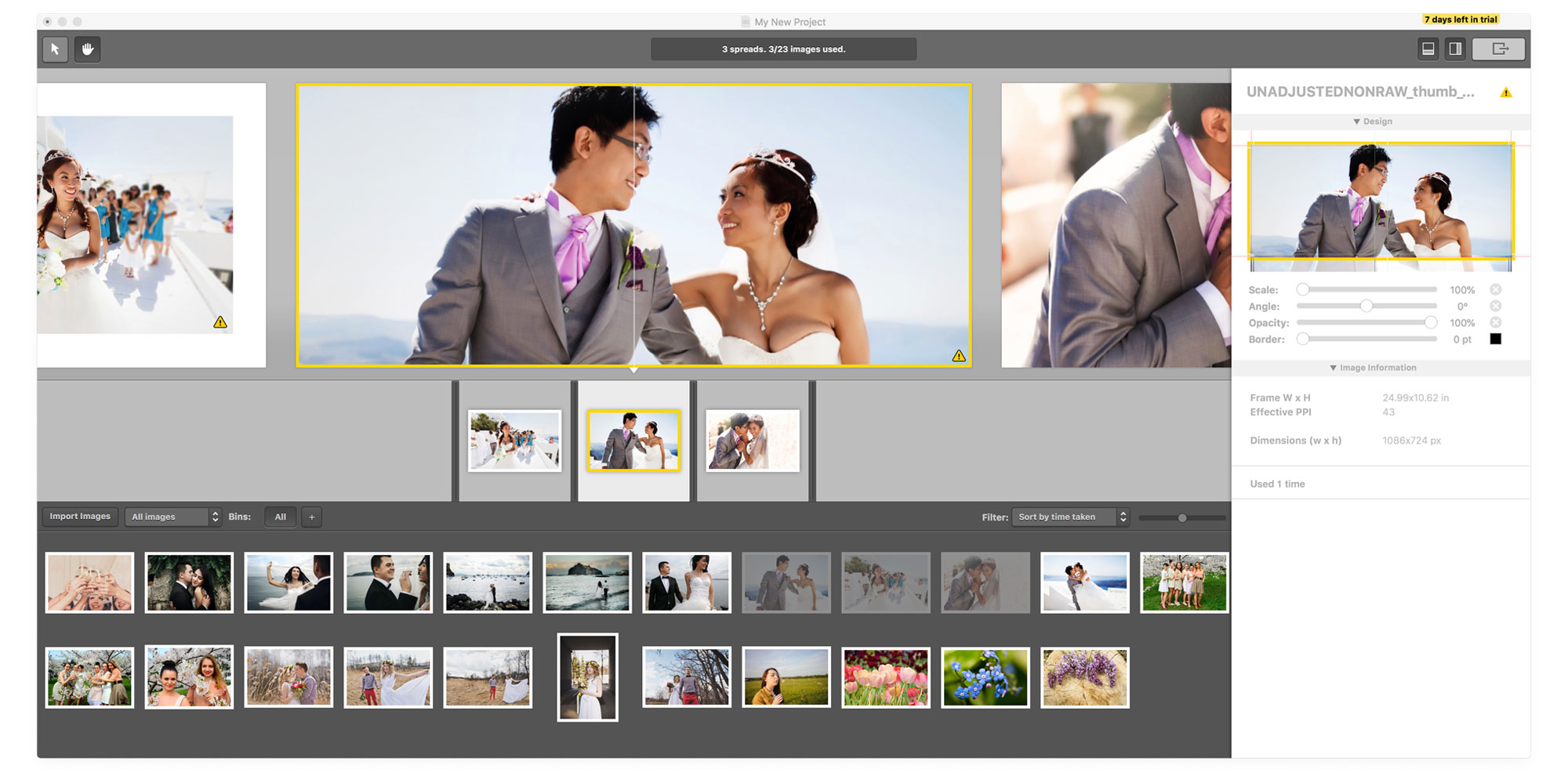Add a new bin with the plus button
Screen dimensions: 1568x784
click(x=311, y=517)
